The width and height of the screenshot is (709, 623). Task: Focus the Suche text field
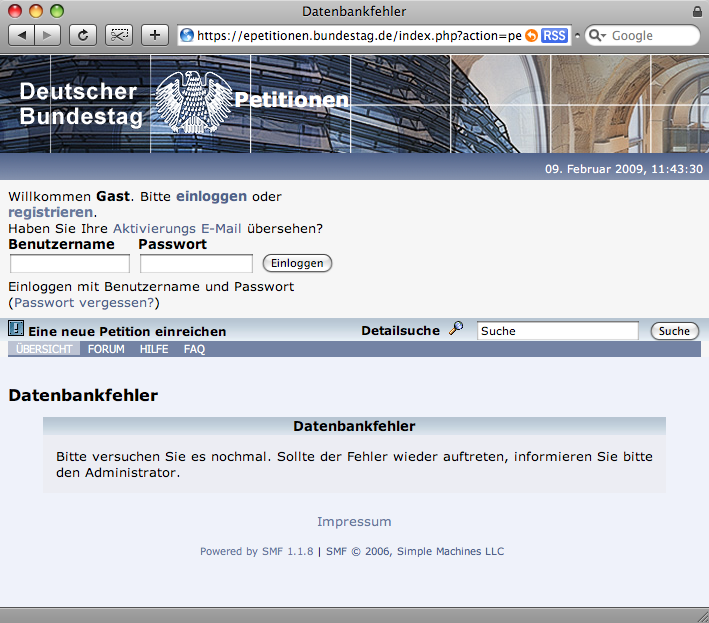(558, 331)
